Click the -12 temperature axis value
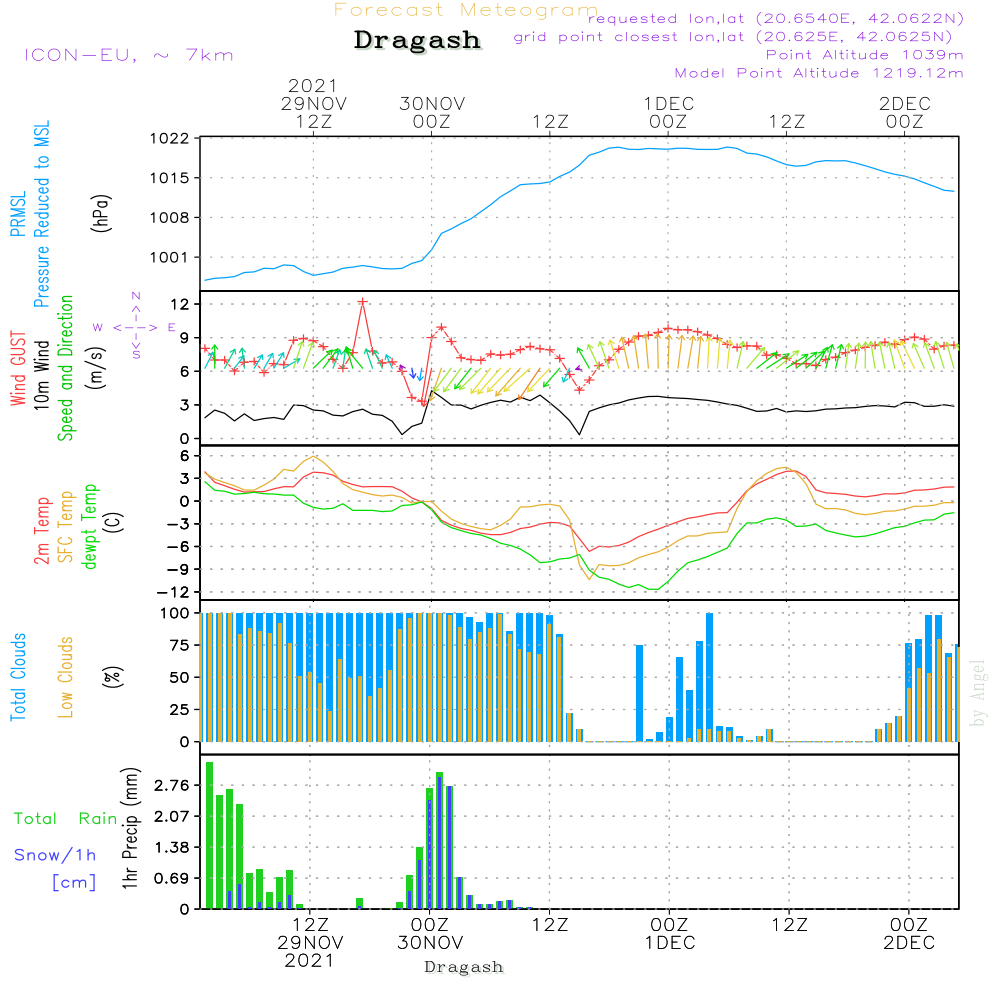The height and width of the screenshot is (1000, 1000). (x=173, y=592)
